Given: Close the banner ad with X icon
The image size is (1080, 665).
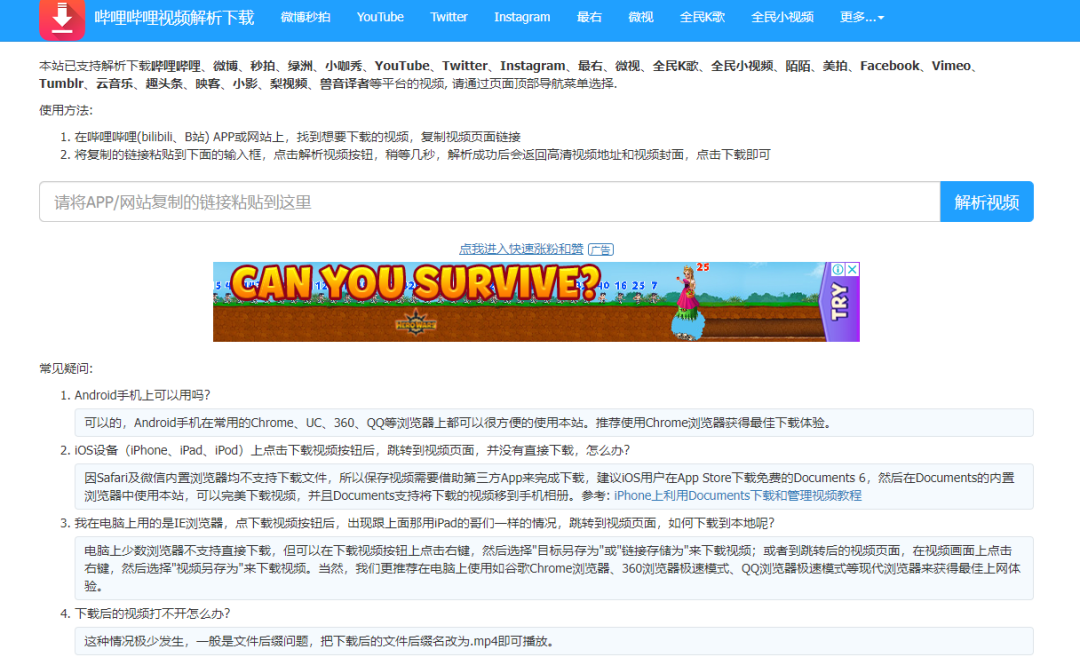Looking at the screenshot, I should [x=852, y=269].
